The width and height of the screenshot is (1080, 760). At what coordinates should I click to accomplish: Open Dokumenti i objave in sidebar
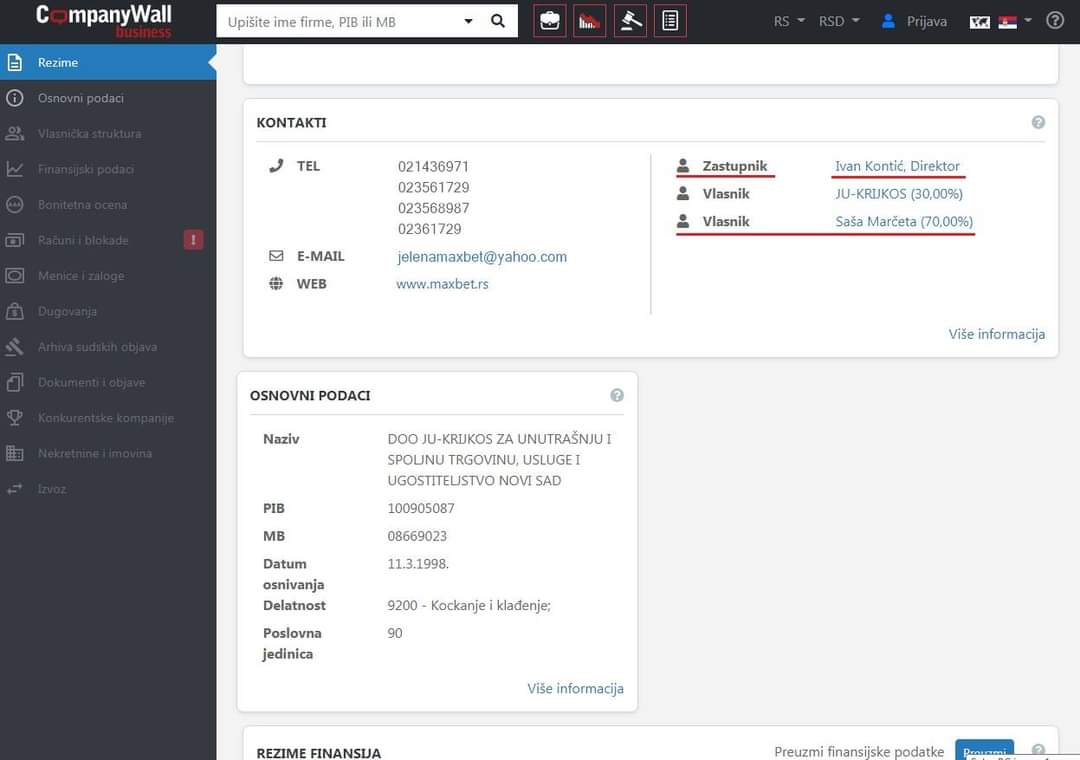point(108,382)
